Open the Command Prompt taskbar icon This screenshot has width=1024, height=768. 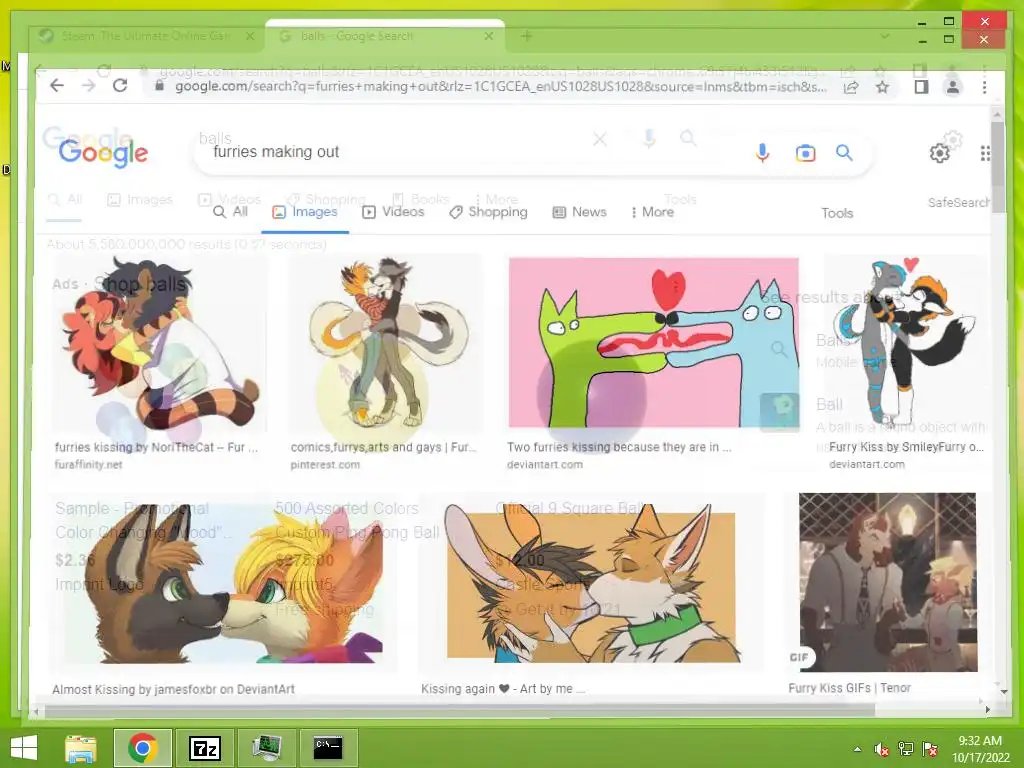[x=328, y=748]
